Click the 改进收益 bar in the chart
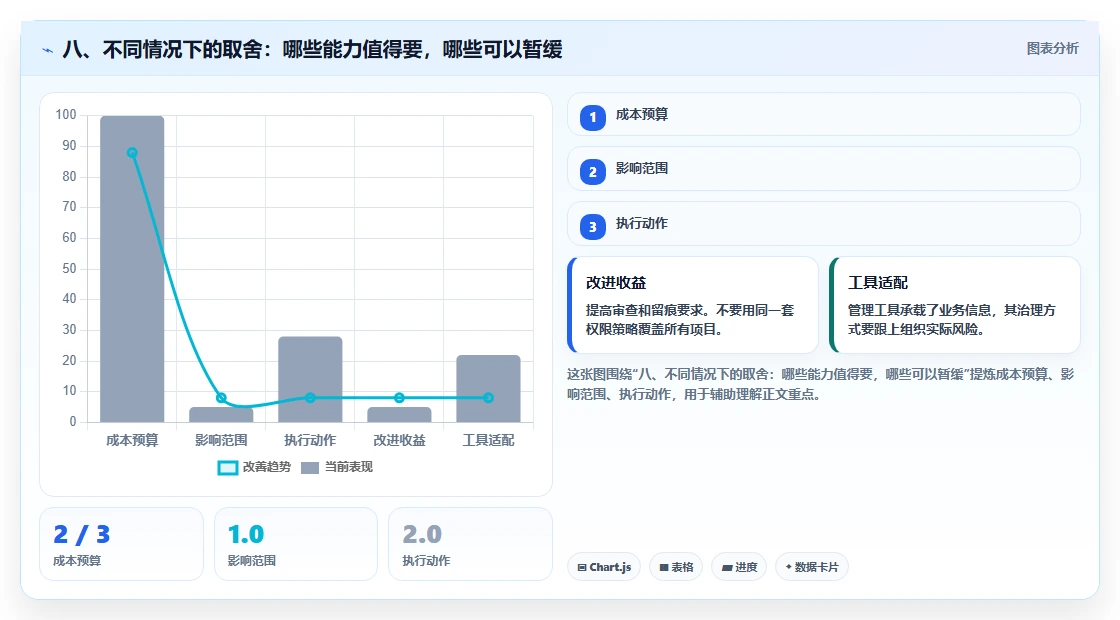 [399, 415]
